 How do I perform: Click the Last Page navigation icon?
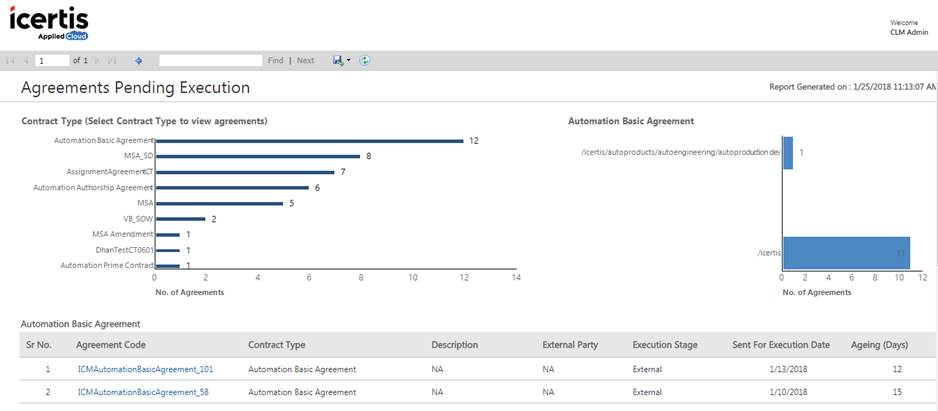(113, 61)
